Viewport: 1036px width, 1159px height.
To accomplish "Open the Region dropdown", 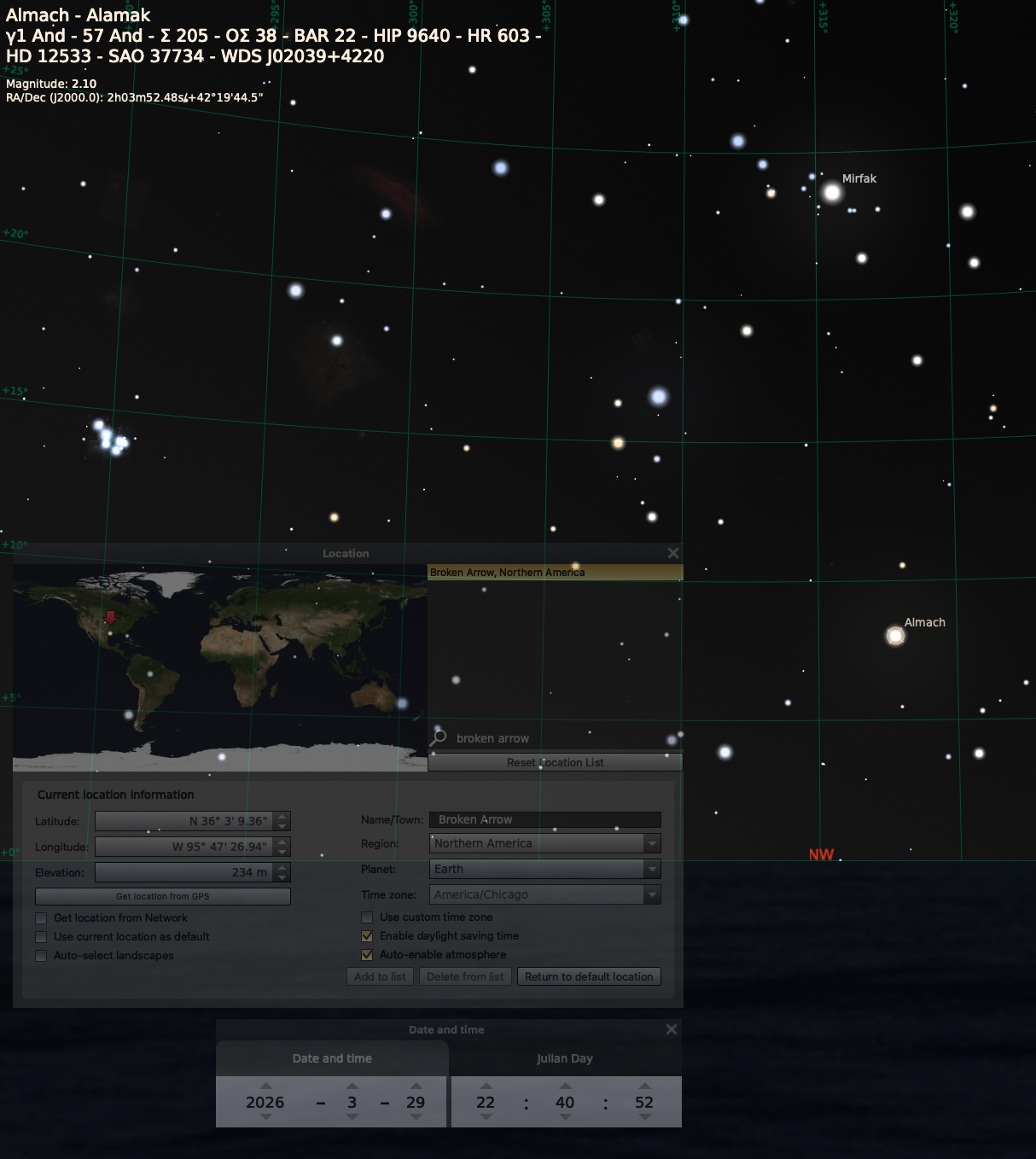I will (x=652, y=843).
